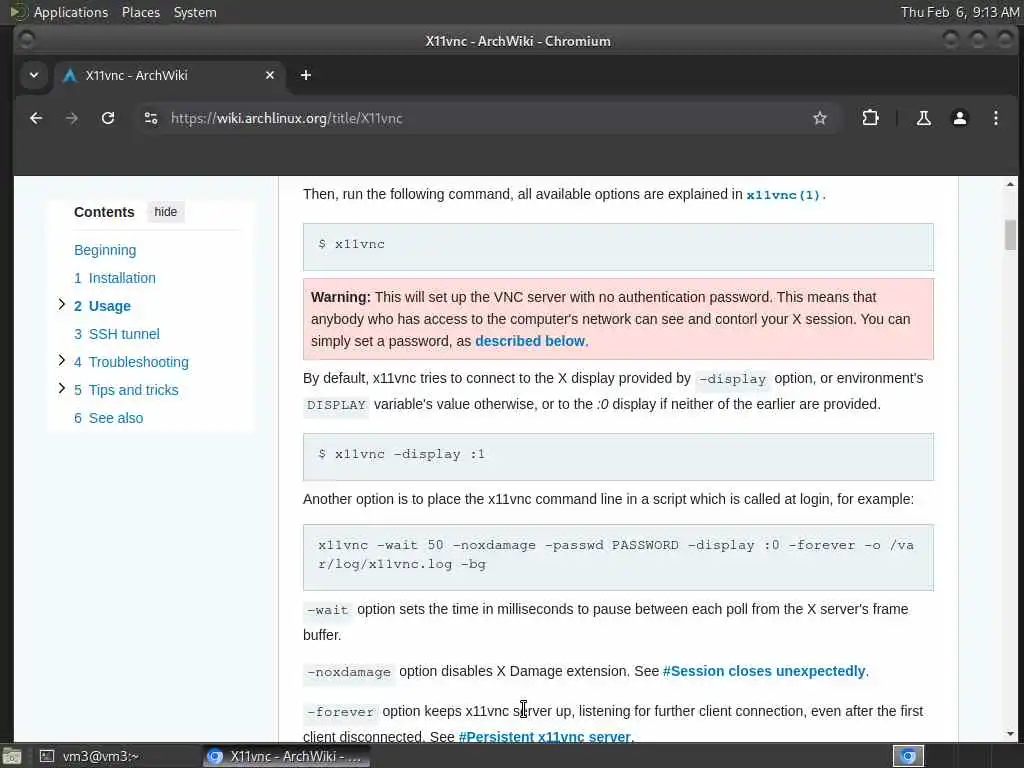The height and width of the screenshot is (768, 1024).
Task: Open the Places menu
Action: pos(140,12)
